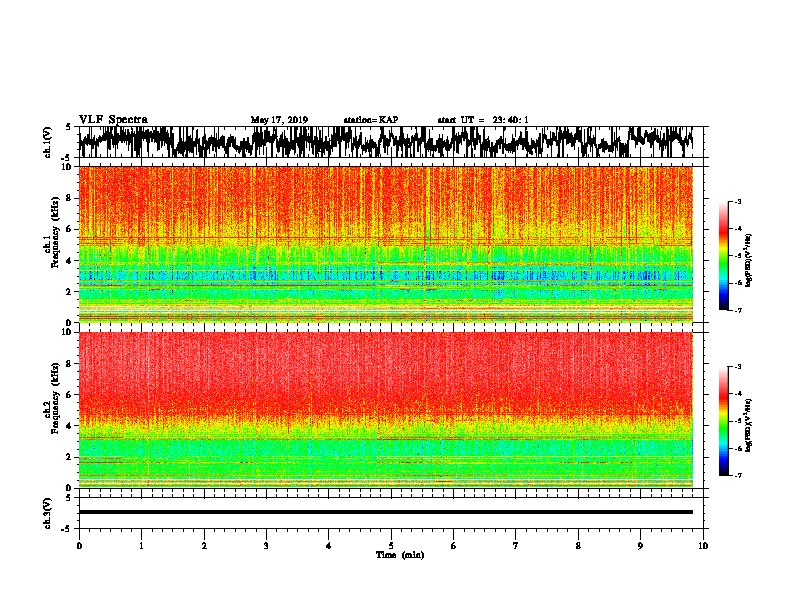Viewport: 792px width, 612px height.
Task: Click the time axis tick label "1"
Action: click(x=141, y=546)
